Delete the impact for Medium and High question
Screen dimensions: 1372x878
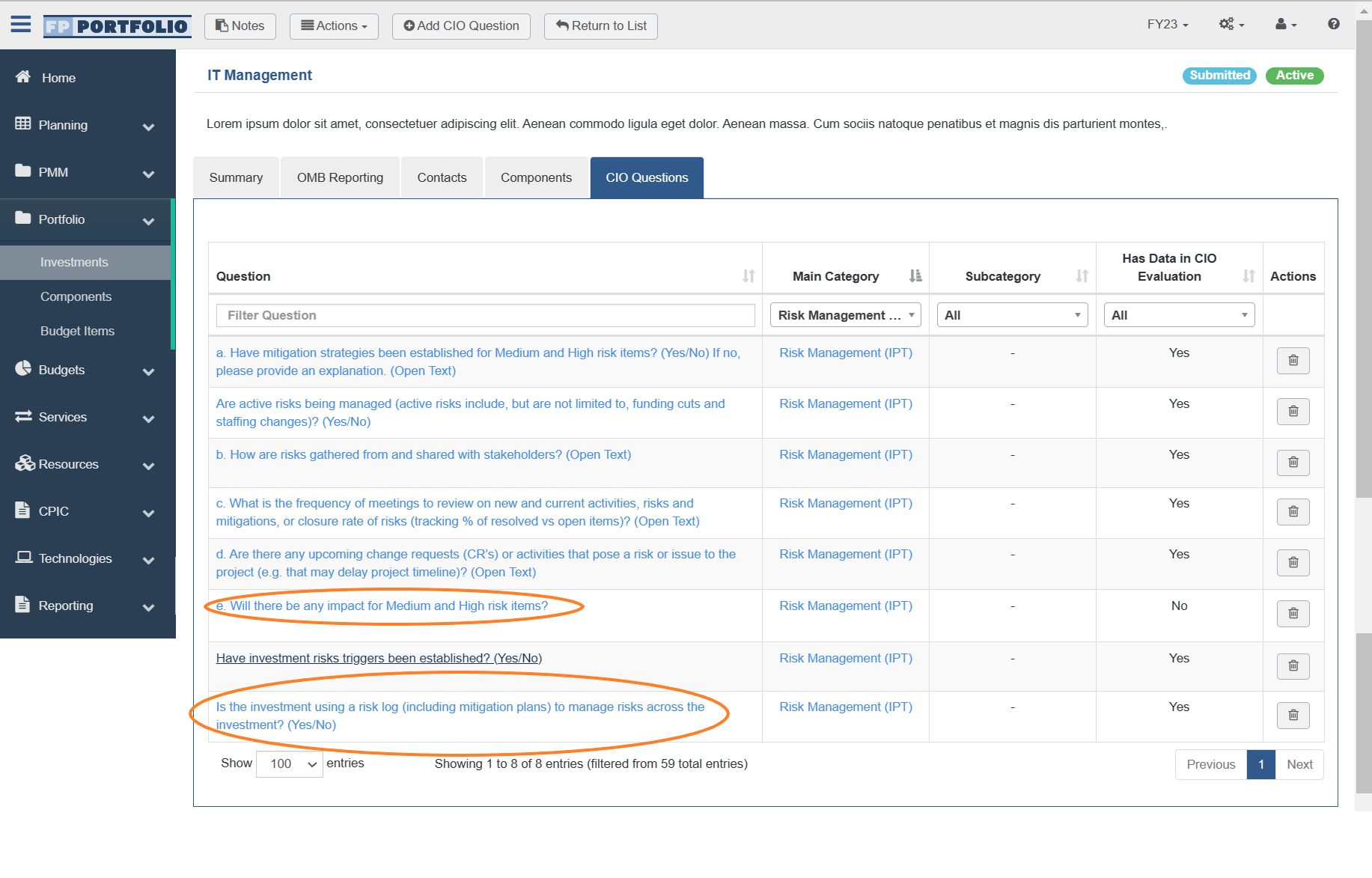point(1293,614)
